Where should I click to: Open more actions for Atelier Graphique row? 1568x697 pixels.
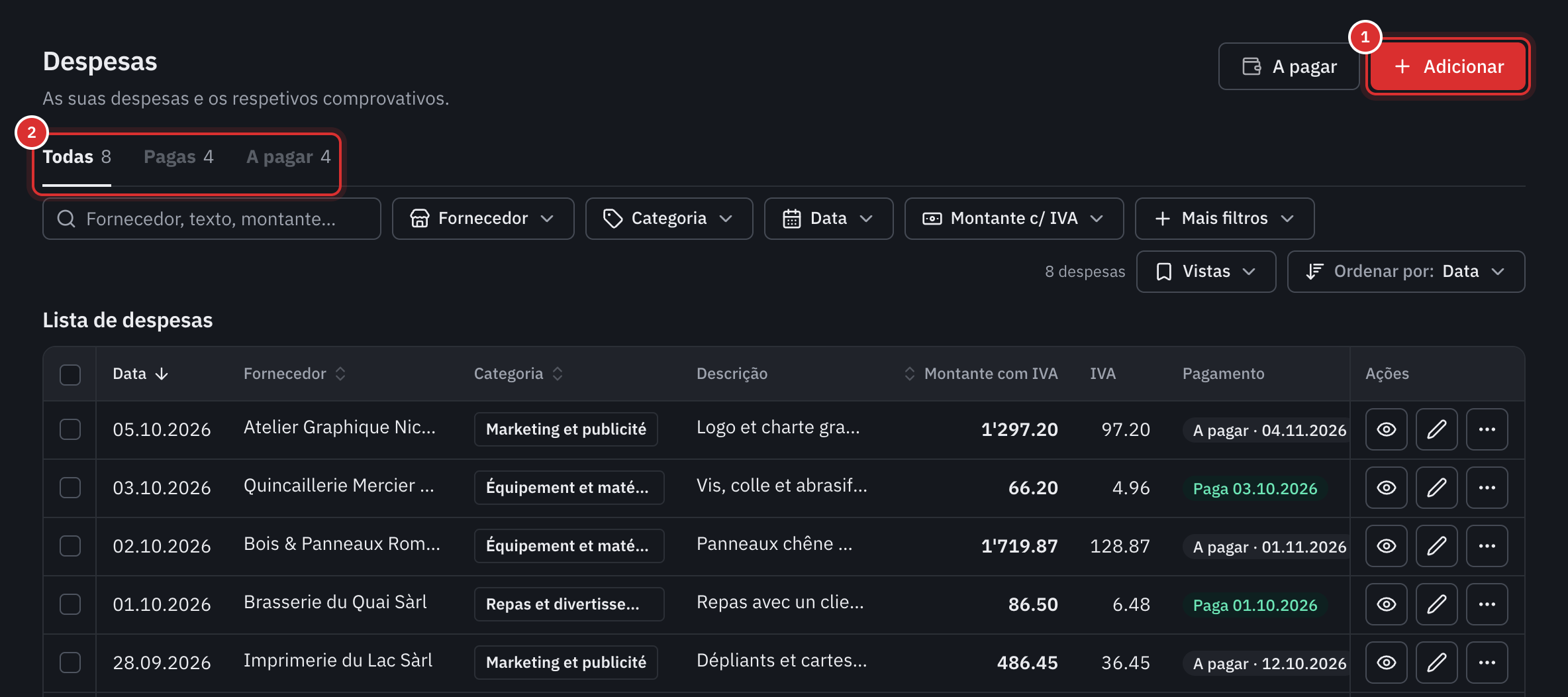pos(1487,429)
